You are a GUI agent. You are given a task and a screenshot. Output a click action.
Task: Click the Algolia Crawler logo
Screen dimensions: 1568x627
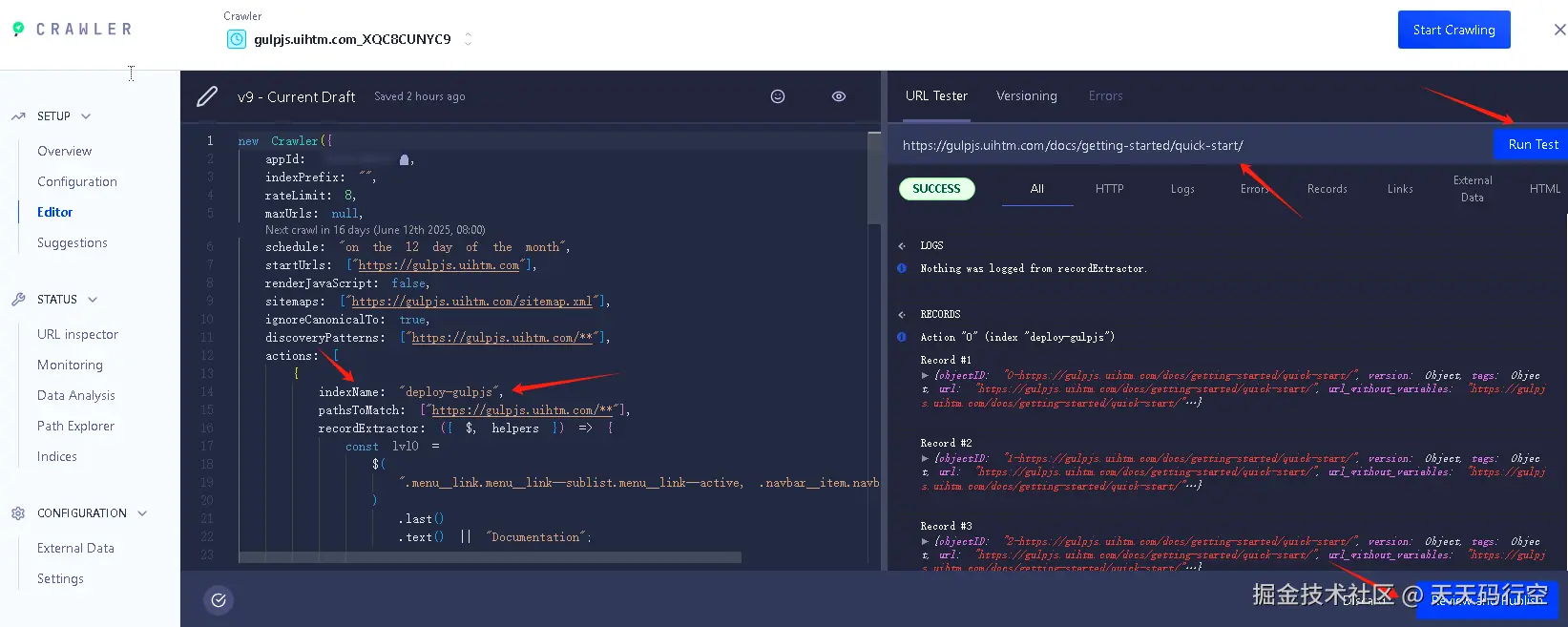72,29
